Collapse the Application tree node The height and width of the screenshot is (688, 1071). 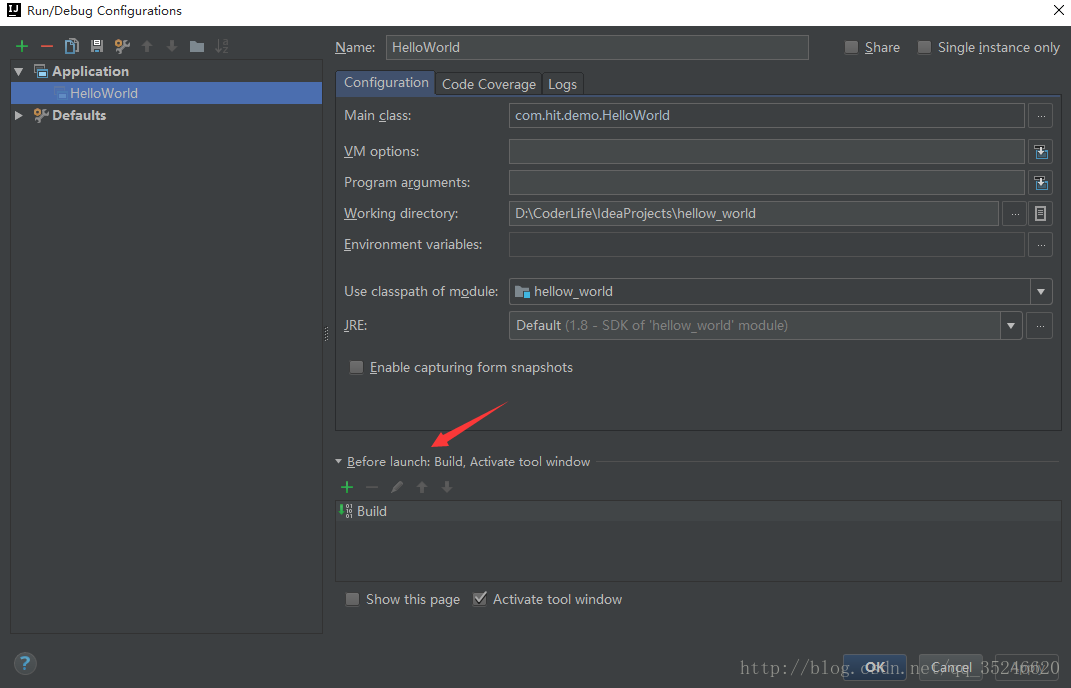[19, 71]
